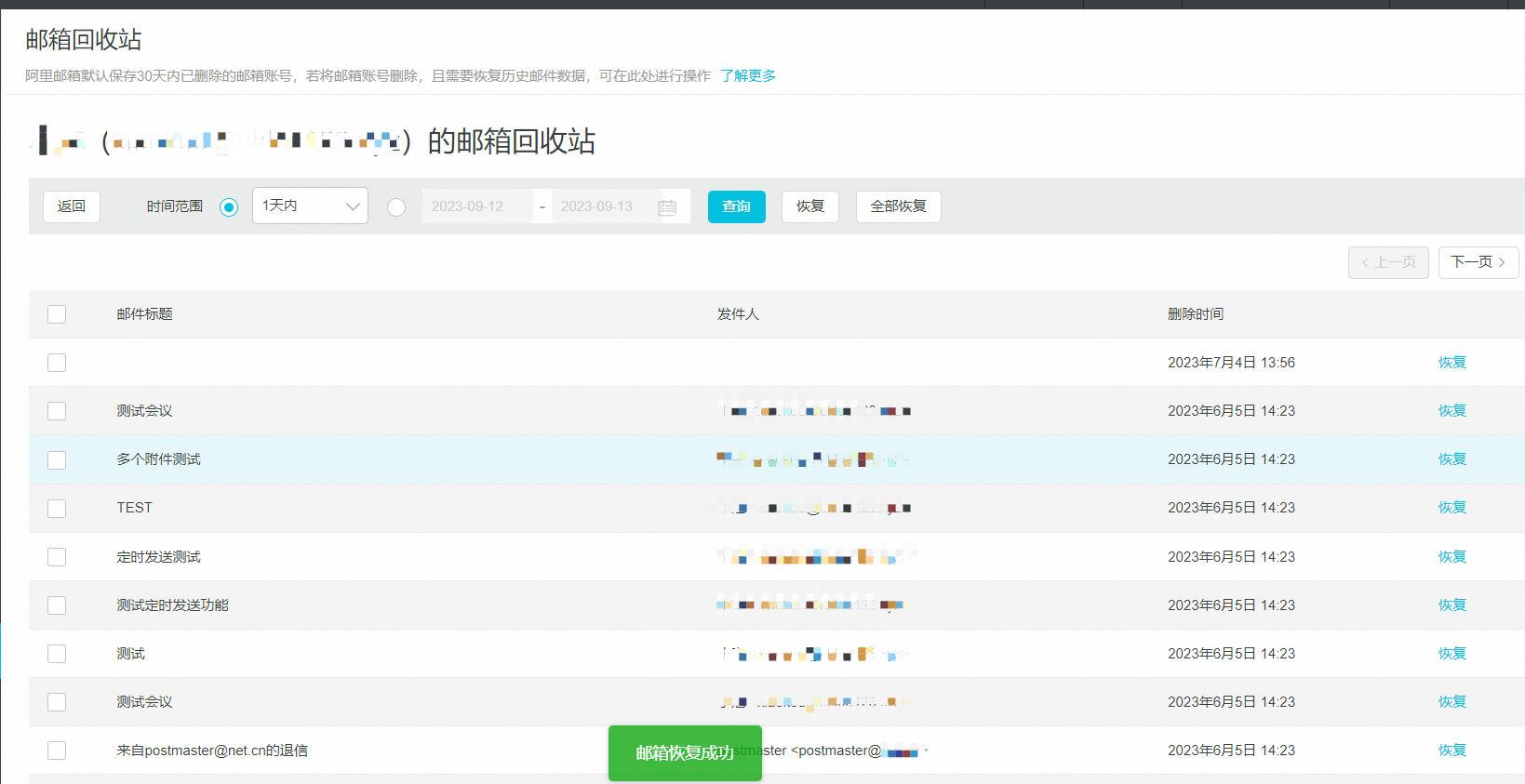
Task: Go to next page via 下一页
Action: click(1478, 262)
